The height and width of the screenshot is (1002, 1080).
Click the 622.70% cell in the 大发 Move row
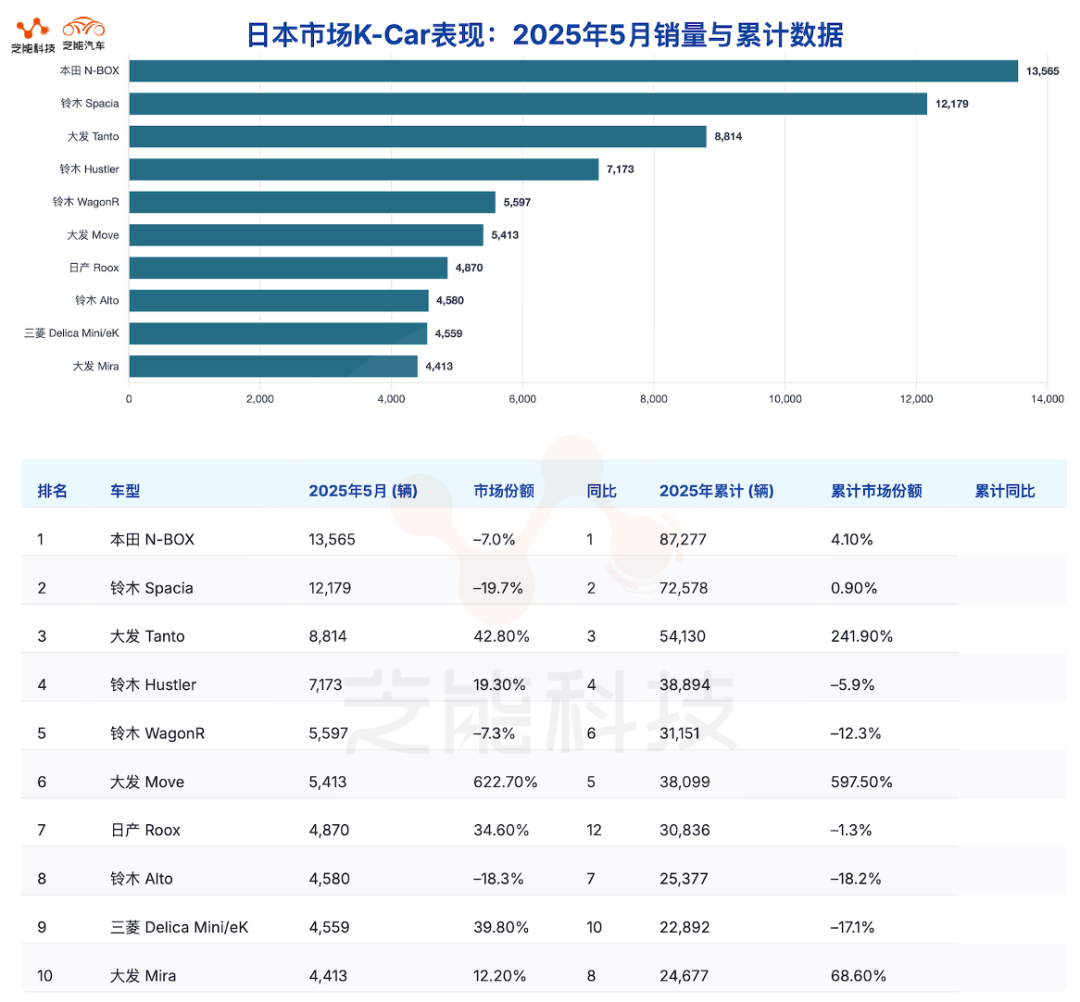505,782
